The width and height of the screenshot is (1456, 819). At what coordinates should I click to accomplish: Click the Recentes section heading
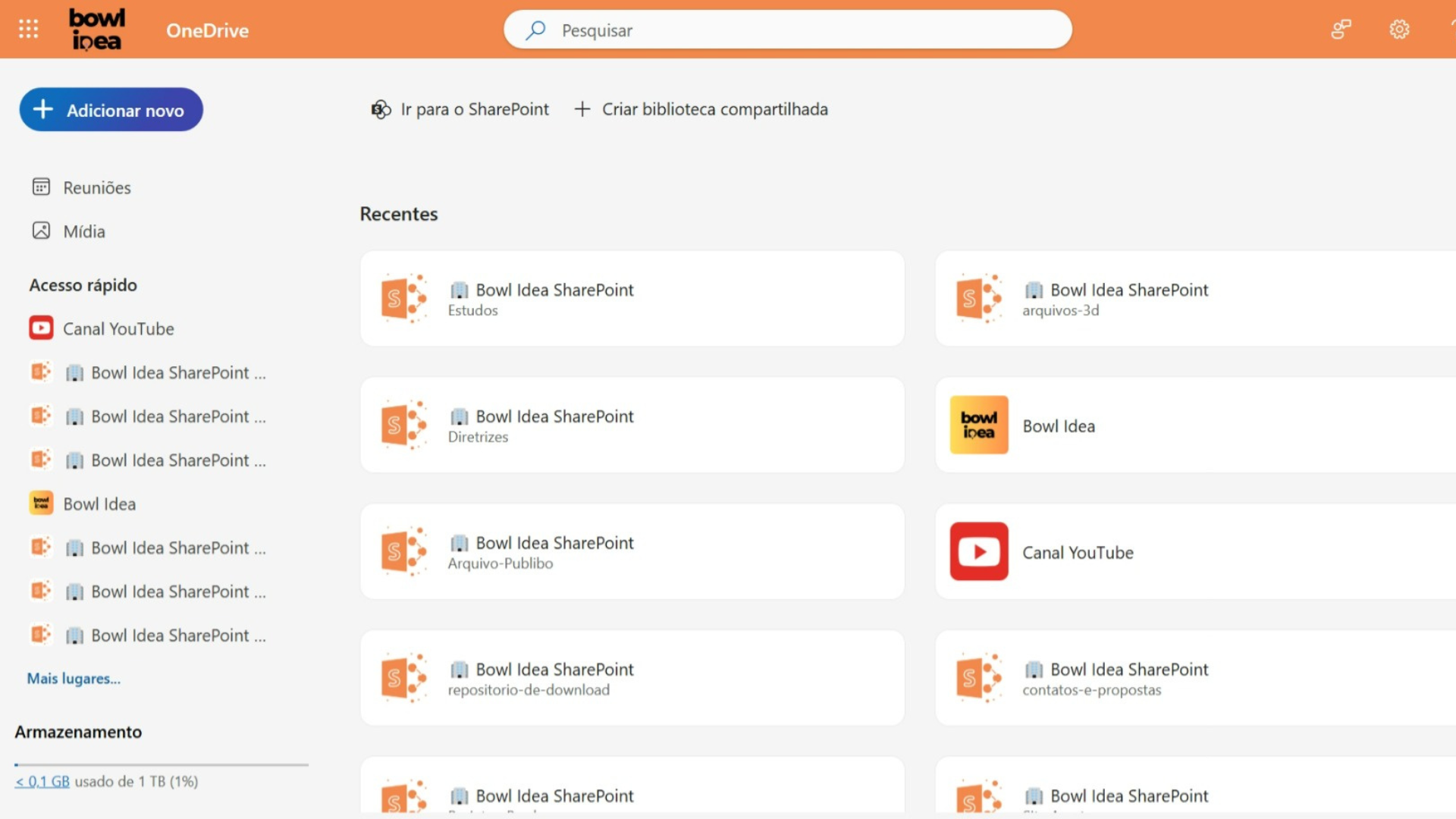(399, 214)
